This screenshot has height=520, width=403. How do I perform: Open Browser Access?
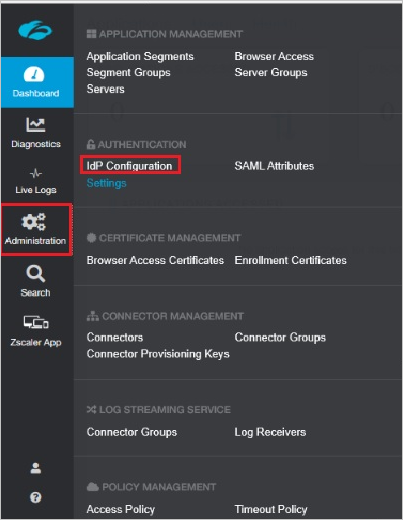274,56
